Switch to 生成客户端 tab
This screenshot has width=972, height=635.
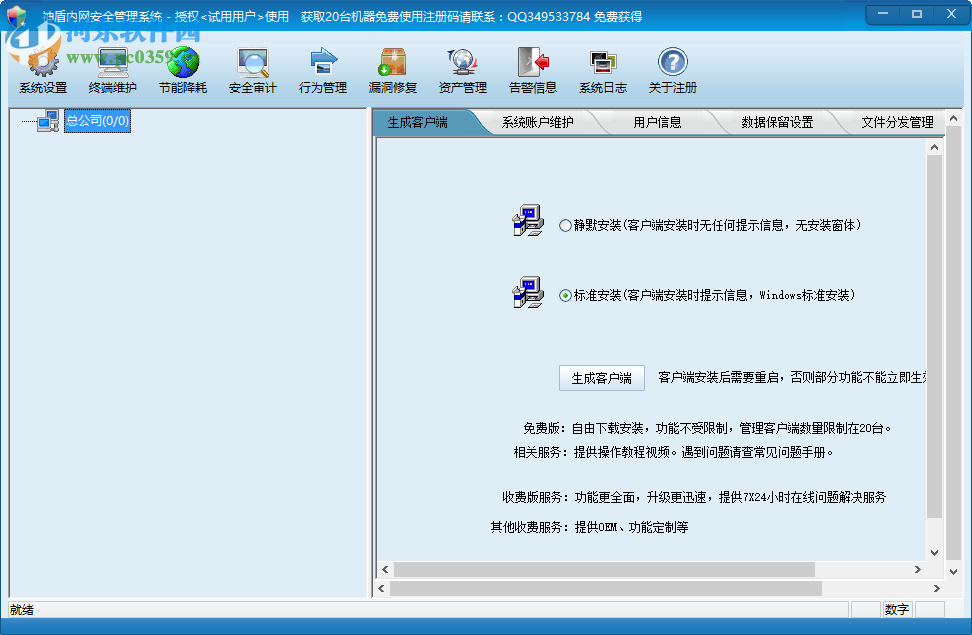(x=418, y=123)
